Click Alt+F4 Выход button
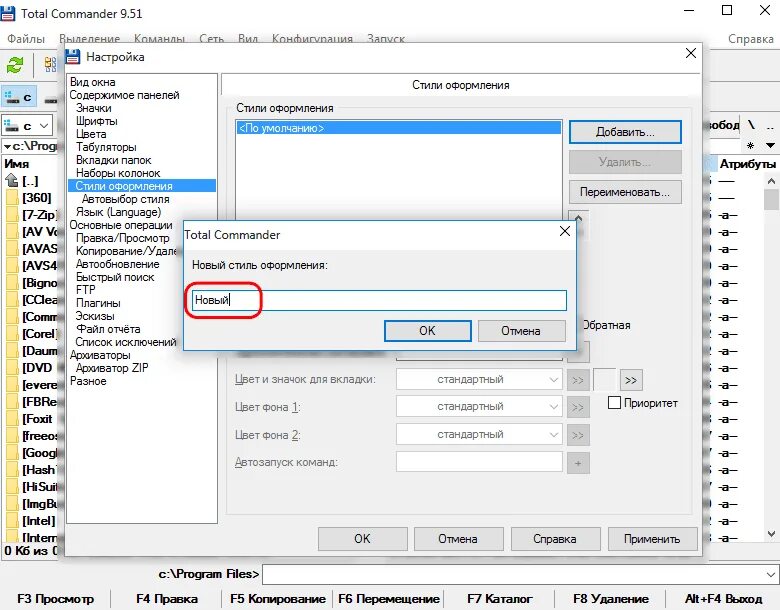Viewport: 780px width, 610px height. pos(723,599)
